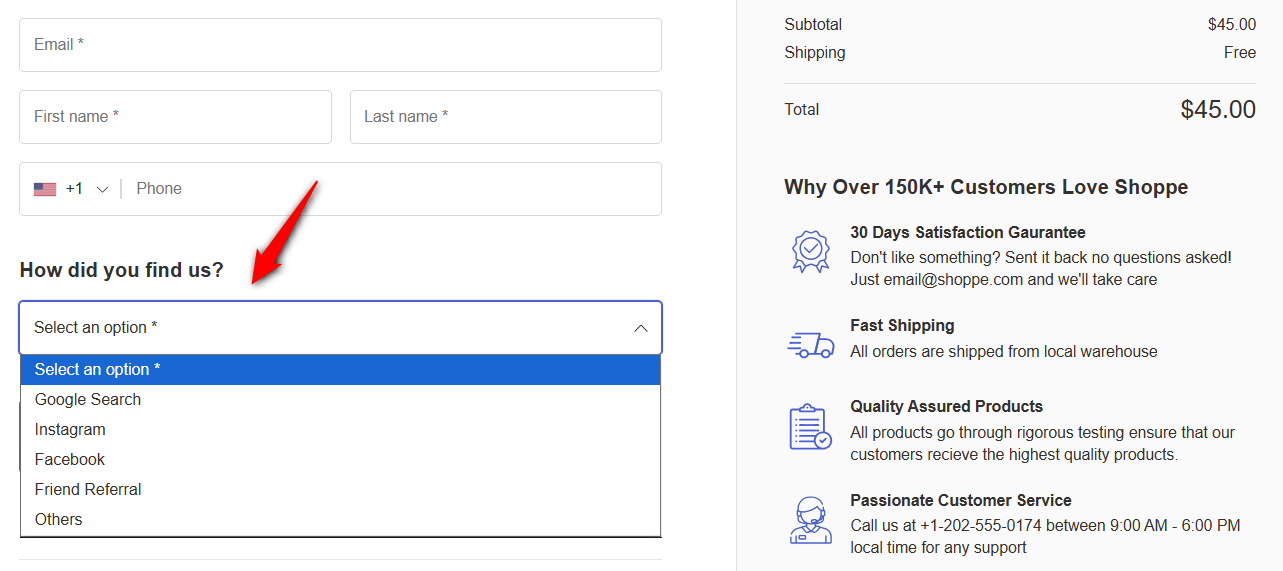Choose Facebook in the dropdown

[x=340, y=460]
